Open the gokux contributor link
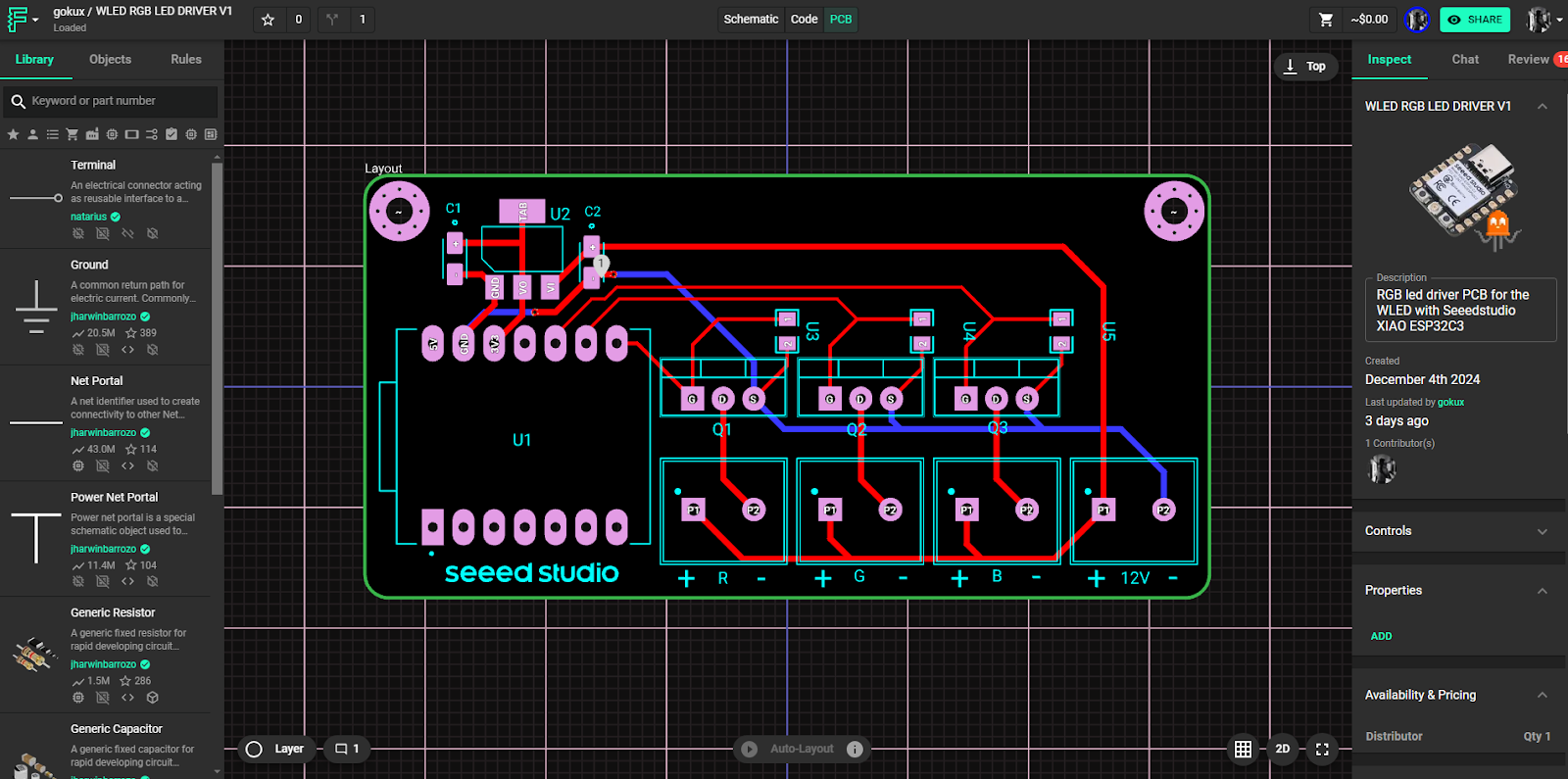This screenshot has height=779, width=1568. (x=1450, y=403)
